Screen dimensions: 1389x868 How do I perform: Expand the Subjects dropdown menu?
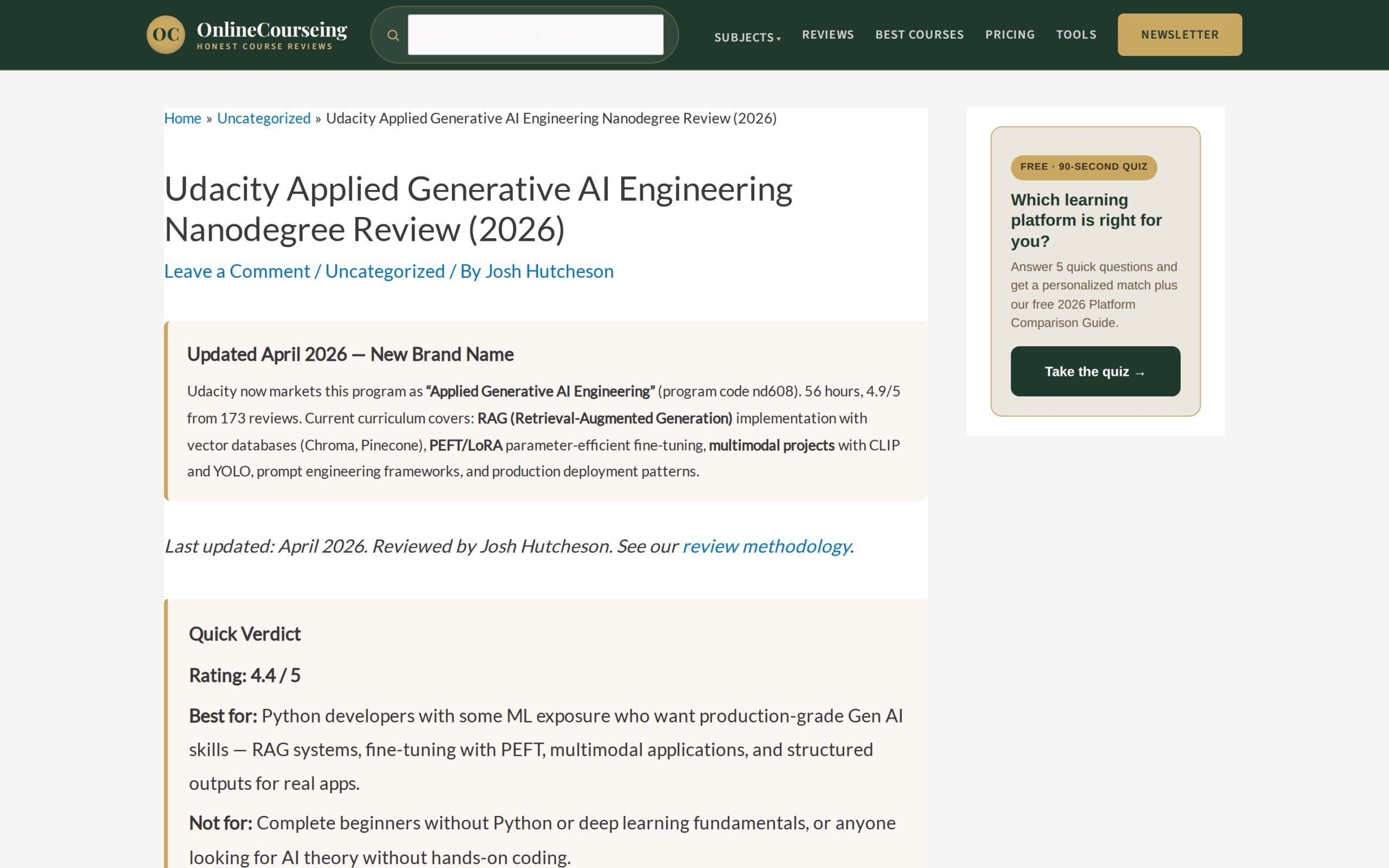click(x=747, y=37)
